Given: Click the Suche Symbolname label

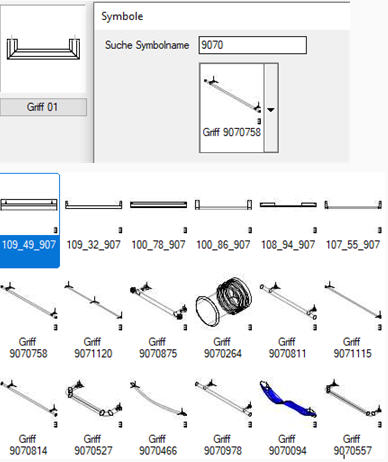Looking at the screenshot, I should [x=147, y=45].
